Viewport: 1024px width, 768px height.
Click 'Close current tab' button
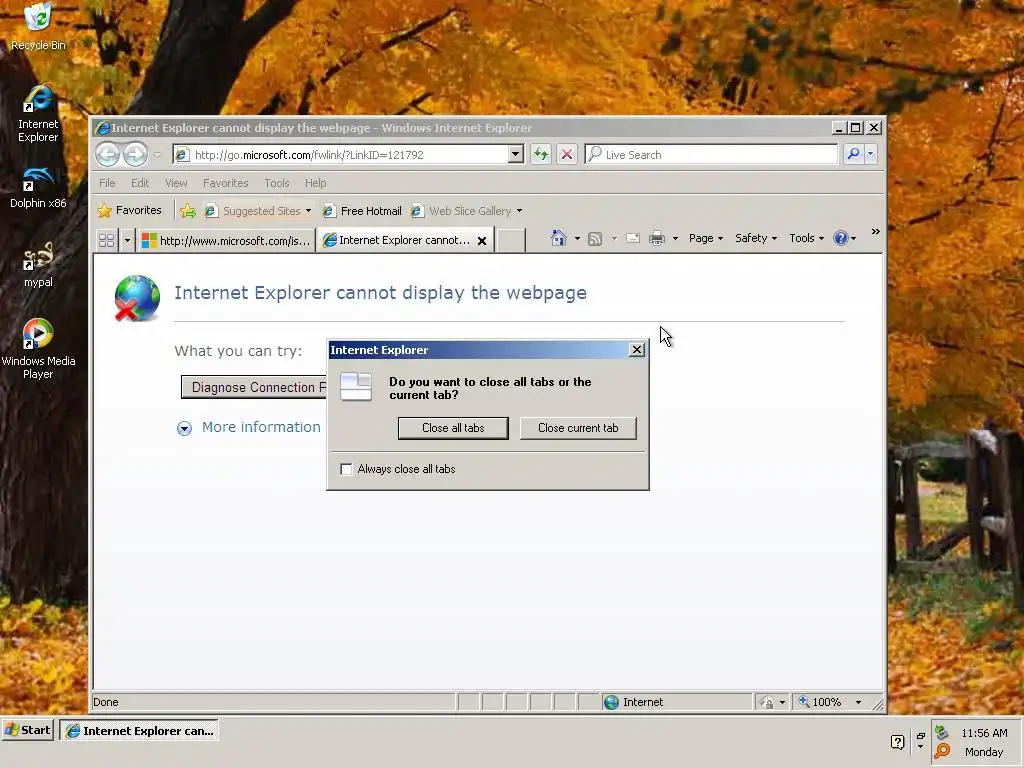pyautogui.click(x=578, y=428)
